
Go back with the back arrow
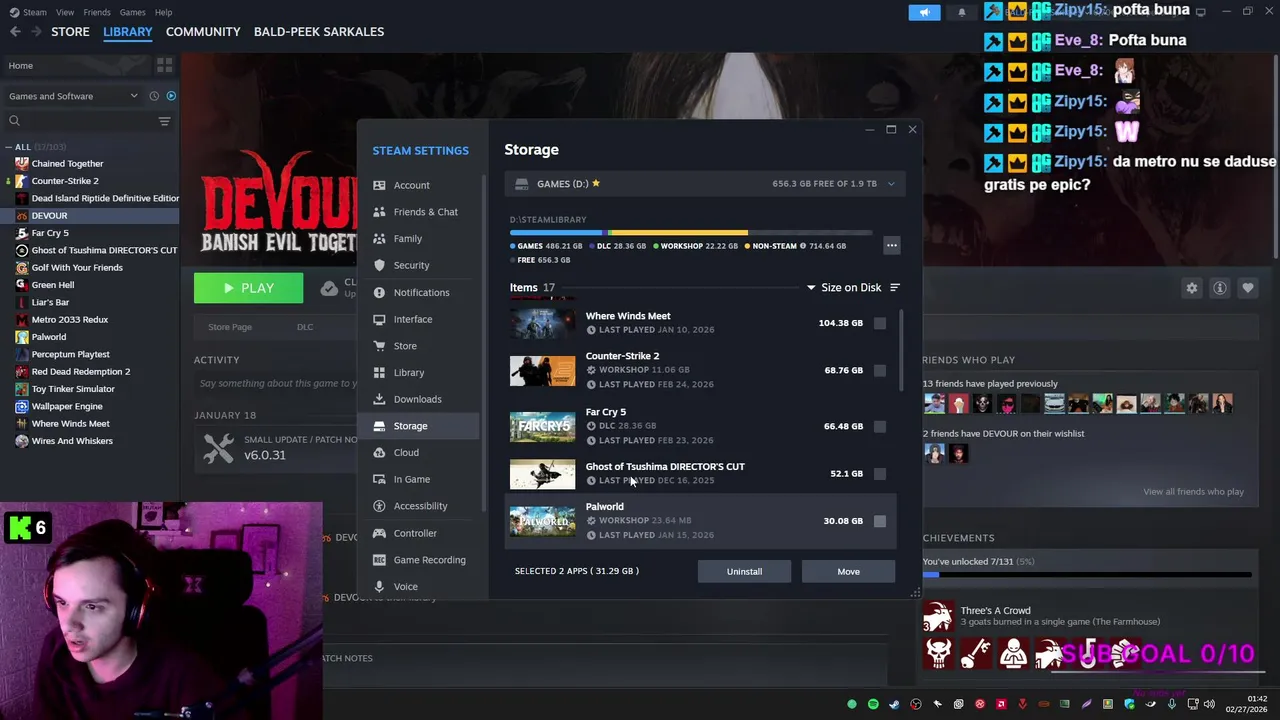15,32
